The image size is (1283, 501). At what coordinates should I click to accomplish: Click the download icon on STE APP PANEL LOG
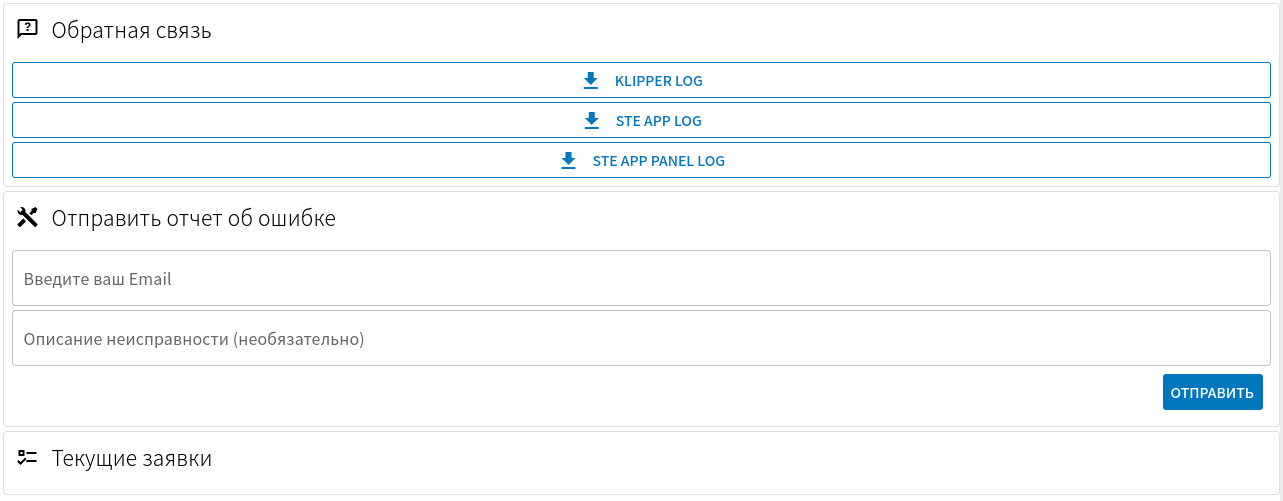pyautogui.click(x=568, y=160)
